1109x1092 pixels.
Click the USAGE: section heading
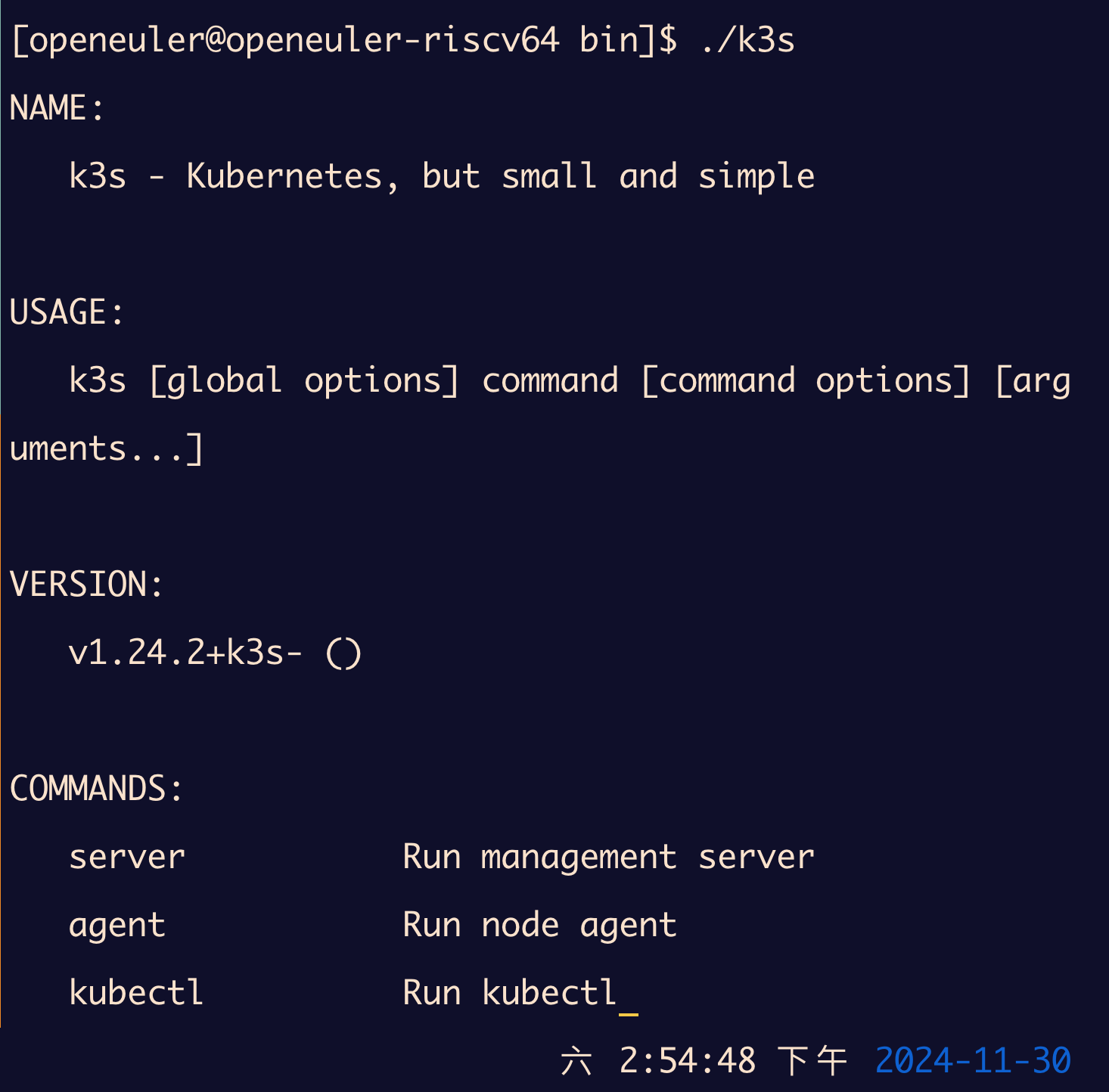click(67, 312)
